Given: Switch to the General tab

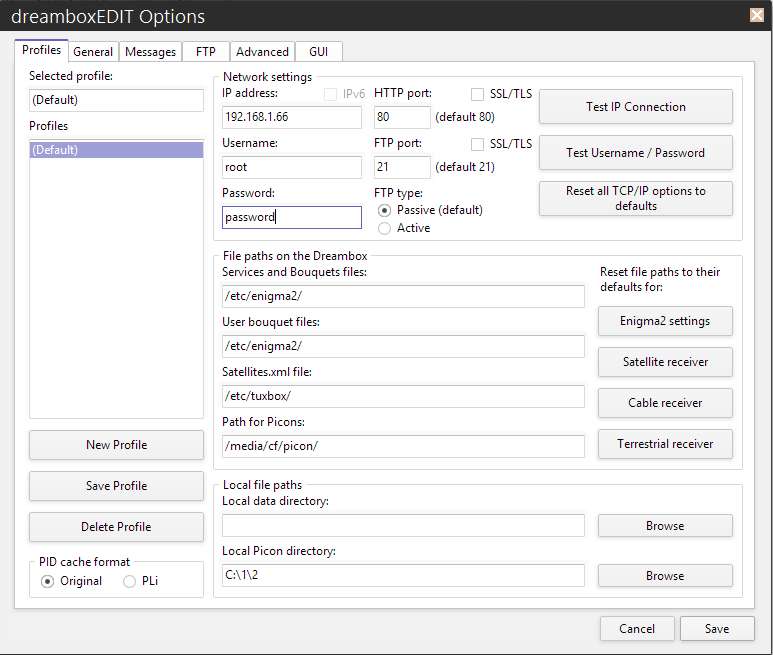Looking at the screenshot, I should click(93, 52).
